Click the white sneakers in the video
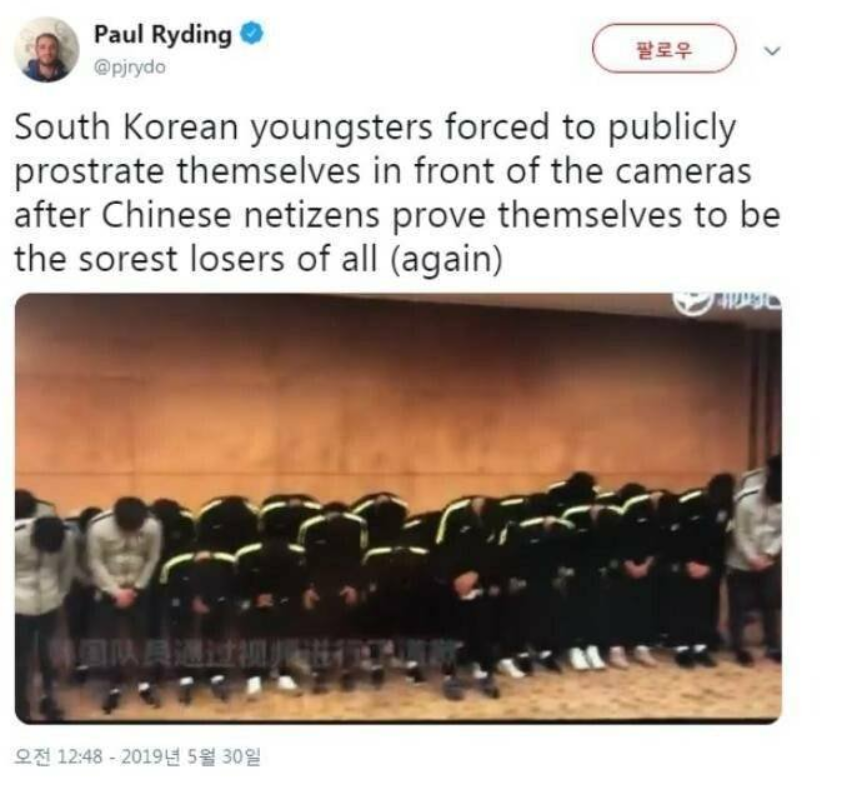 [x=586, y=657]
